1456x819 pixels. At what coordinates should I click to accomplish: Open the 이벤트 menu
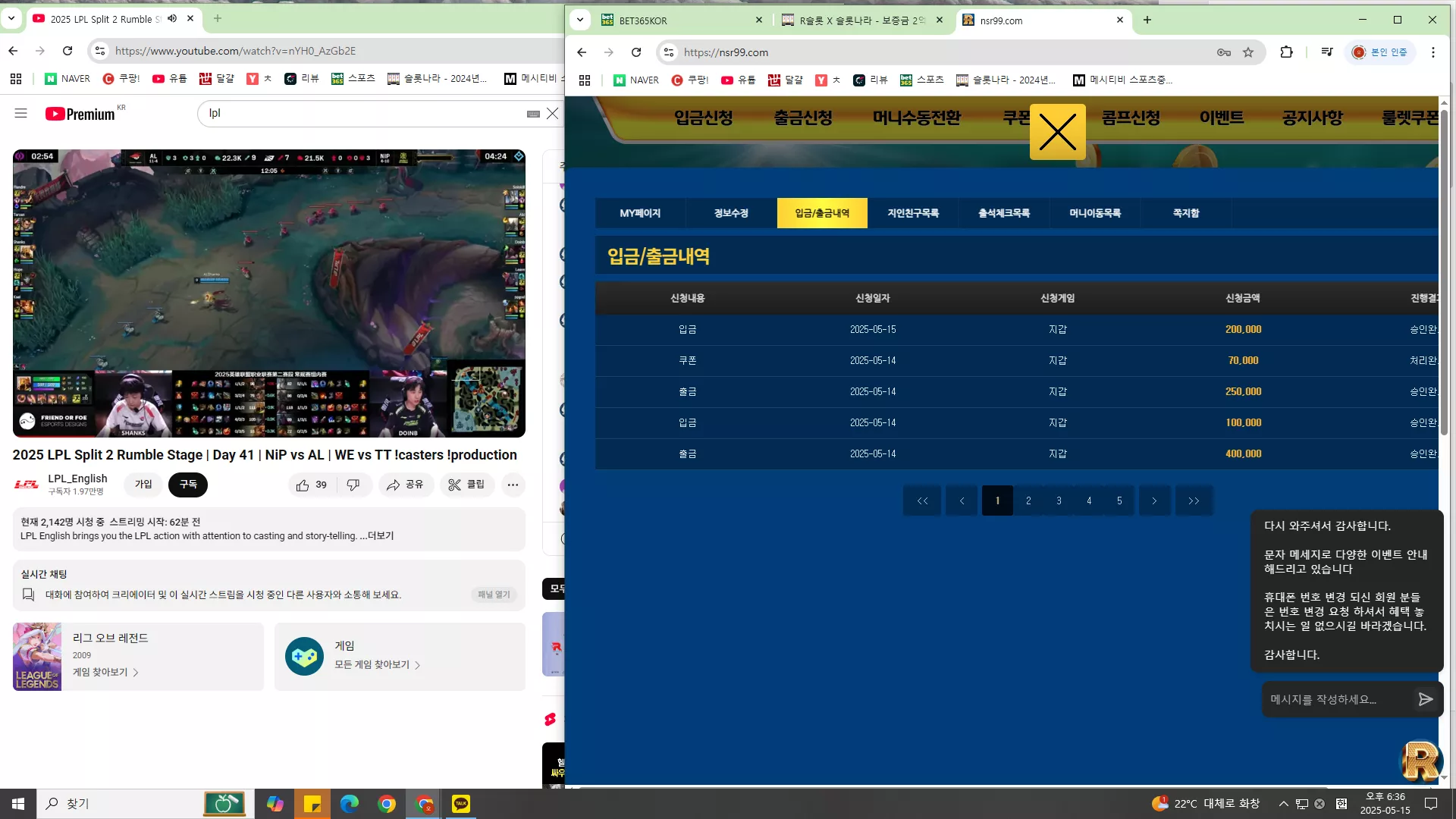(1222, 118)
